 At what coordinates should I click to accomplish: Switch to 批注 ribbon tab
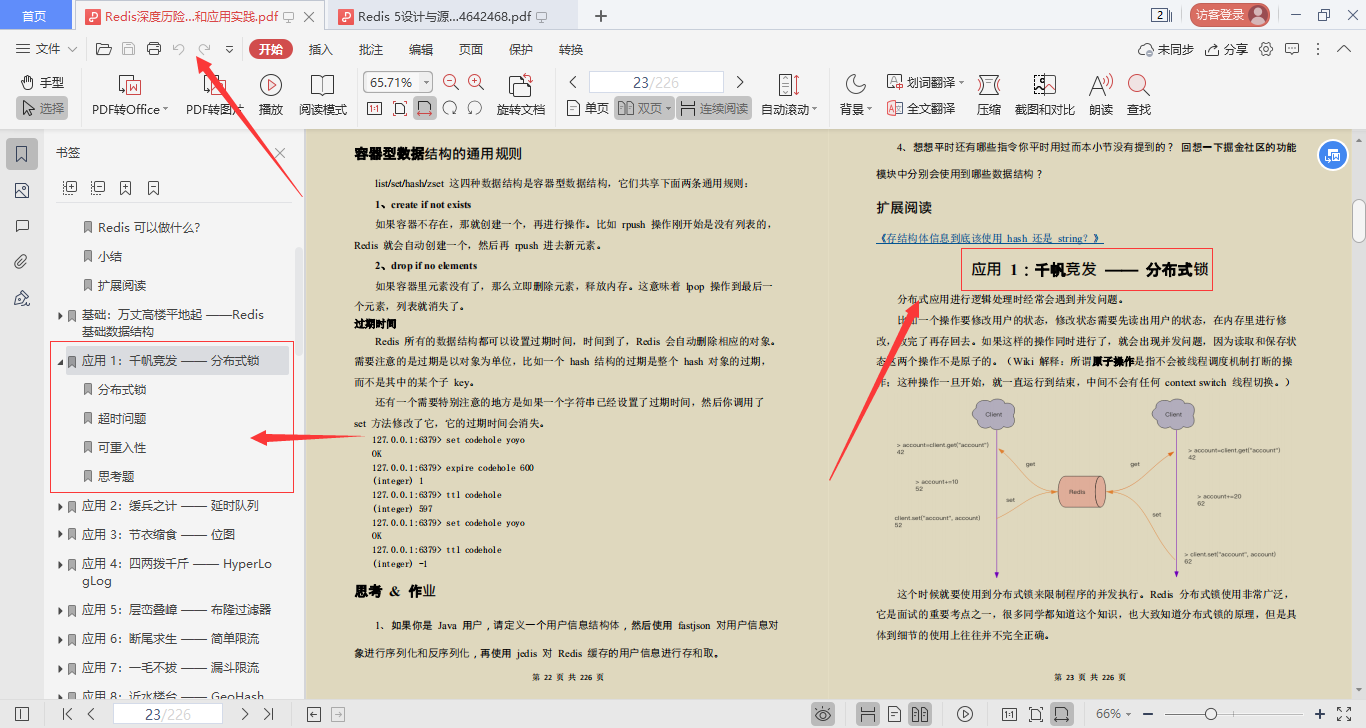tap(371, 49)
